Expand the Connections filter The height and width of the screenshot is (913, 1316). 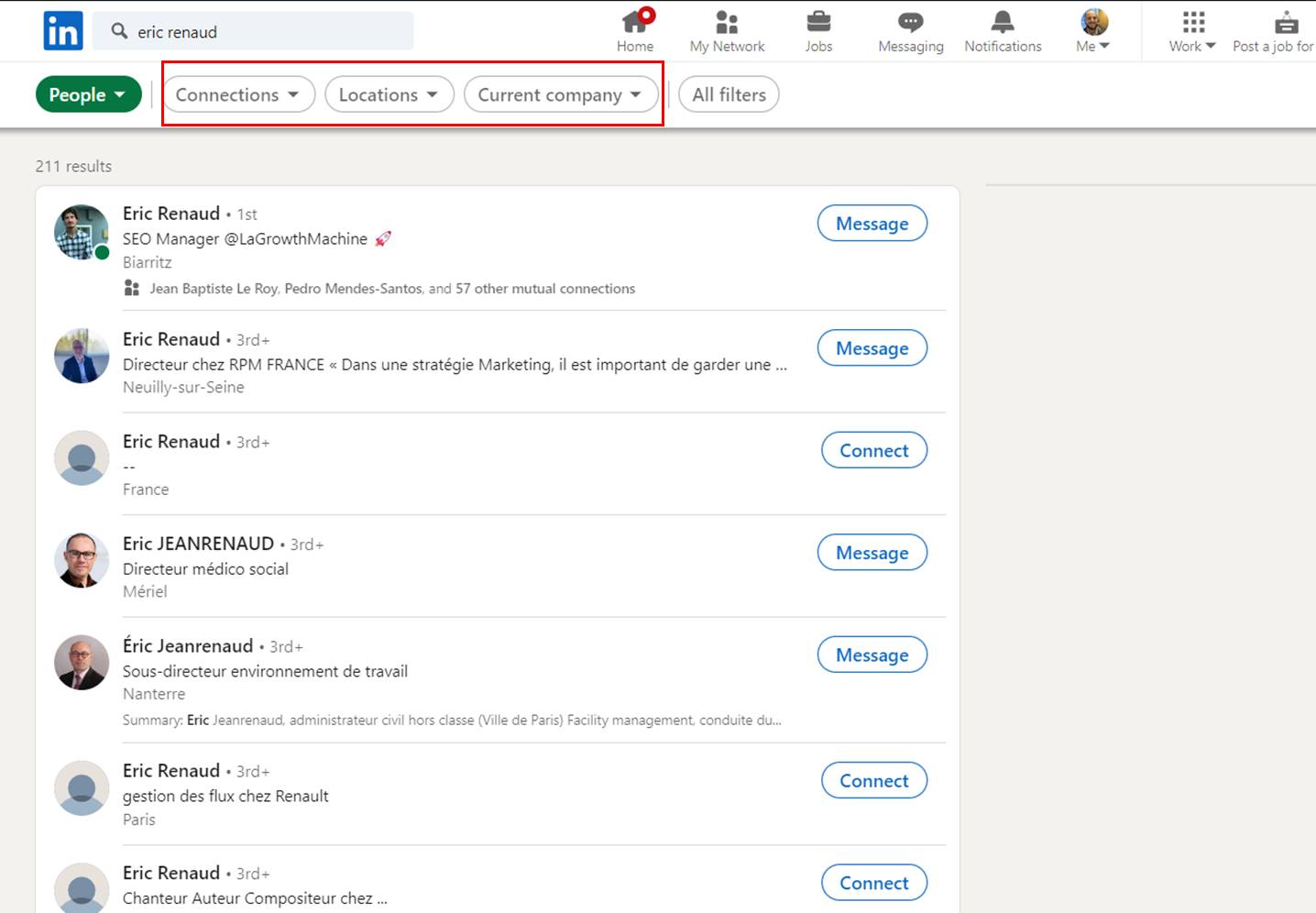tap(237, 94)
